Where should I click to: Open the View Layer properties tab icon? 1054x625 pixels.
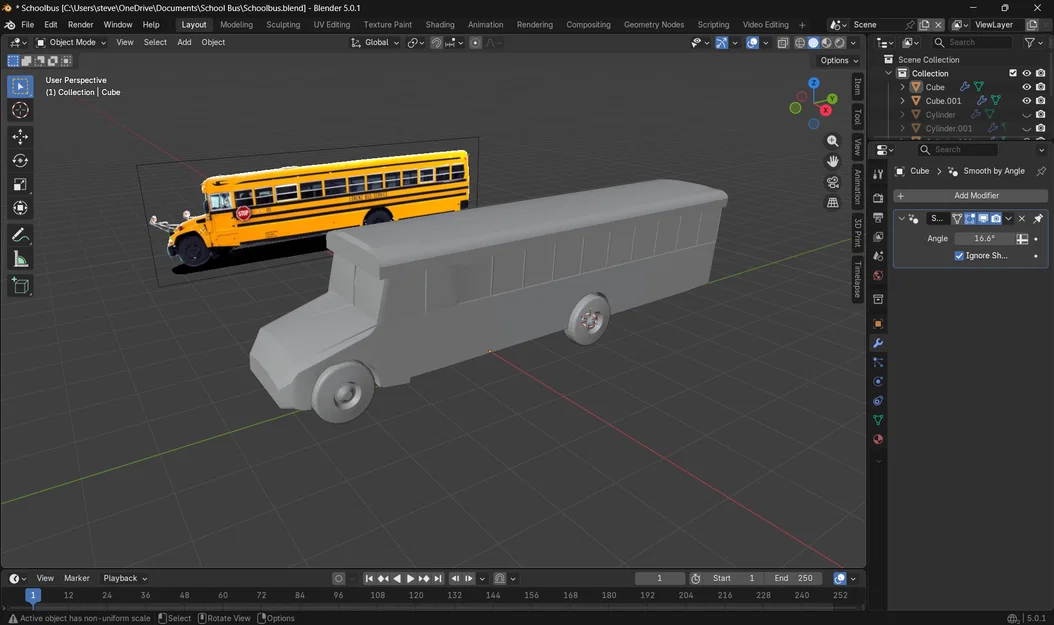click(x=878, y=237)
